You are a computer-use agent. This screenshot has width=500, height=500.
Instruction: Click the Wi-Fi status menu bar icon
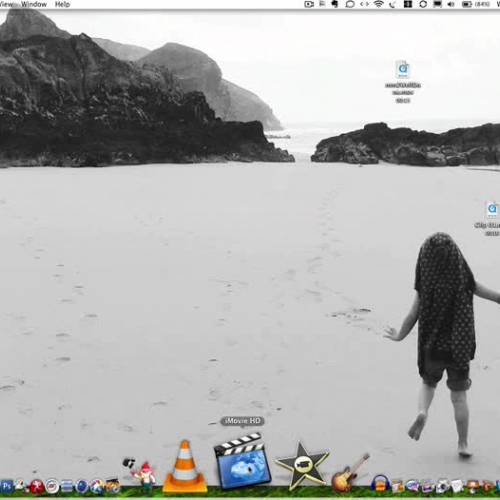click(x=378, y=4)
